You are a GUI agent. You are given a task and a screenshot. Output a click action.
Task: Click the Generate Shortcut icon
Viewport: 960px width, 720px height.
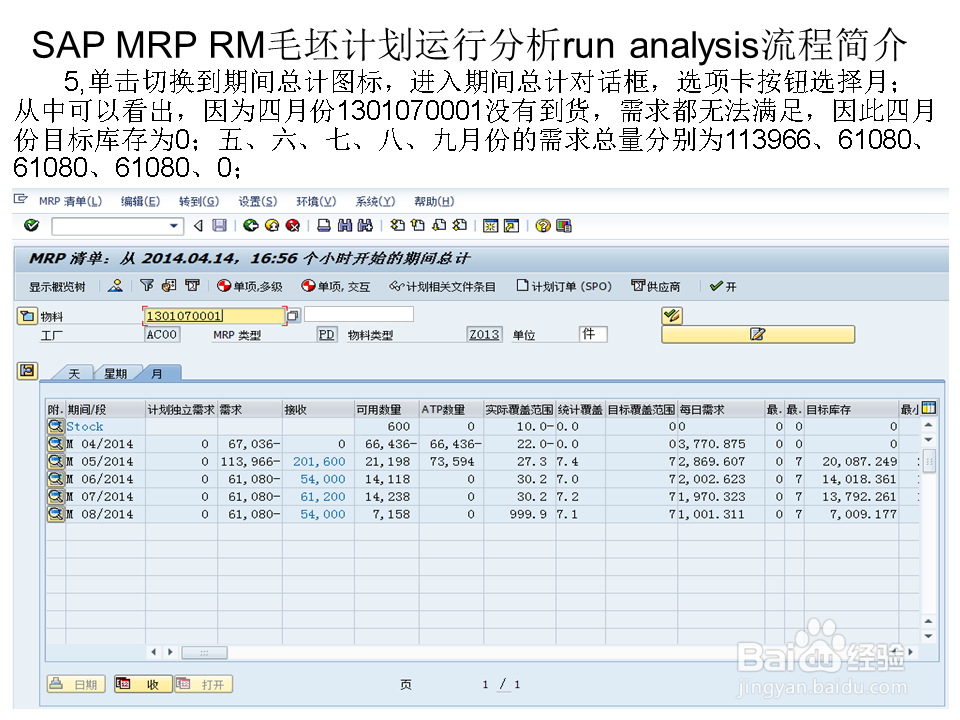click(x=511, y=226)
